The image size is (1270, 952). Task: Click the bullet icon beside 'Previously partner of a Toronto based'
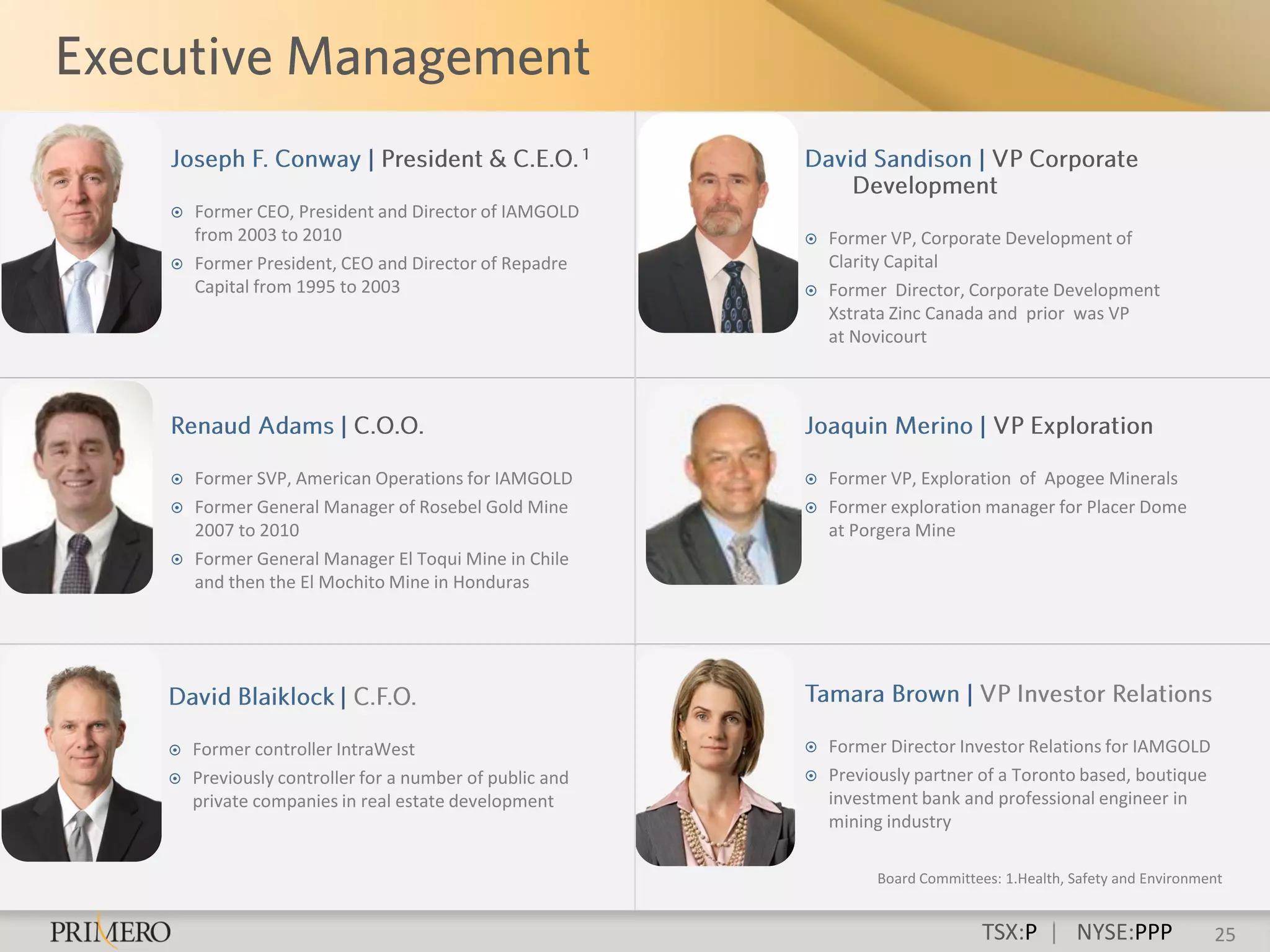tap(811, 776)
